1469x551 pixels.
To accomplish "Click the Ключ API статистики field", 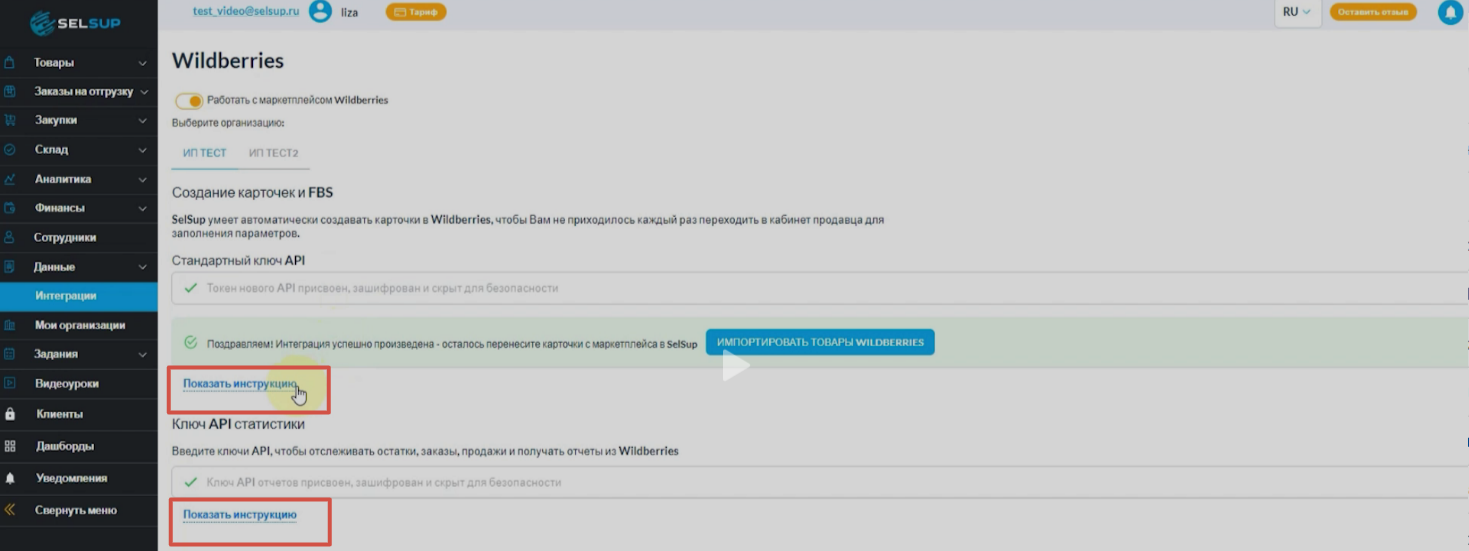I will click(820, 482).
